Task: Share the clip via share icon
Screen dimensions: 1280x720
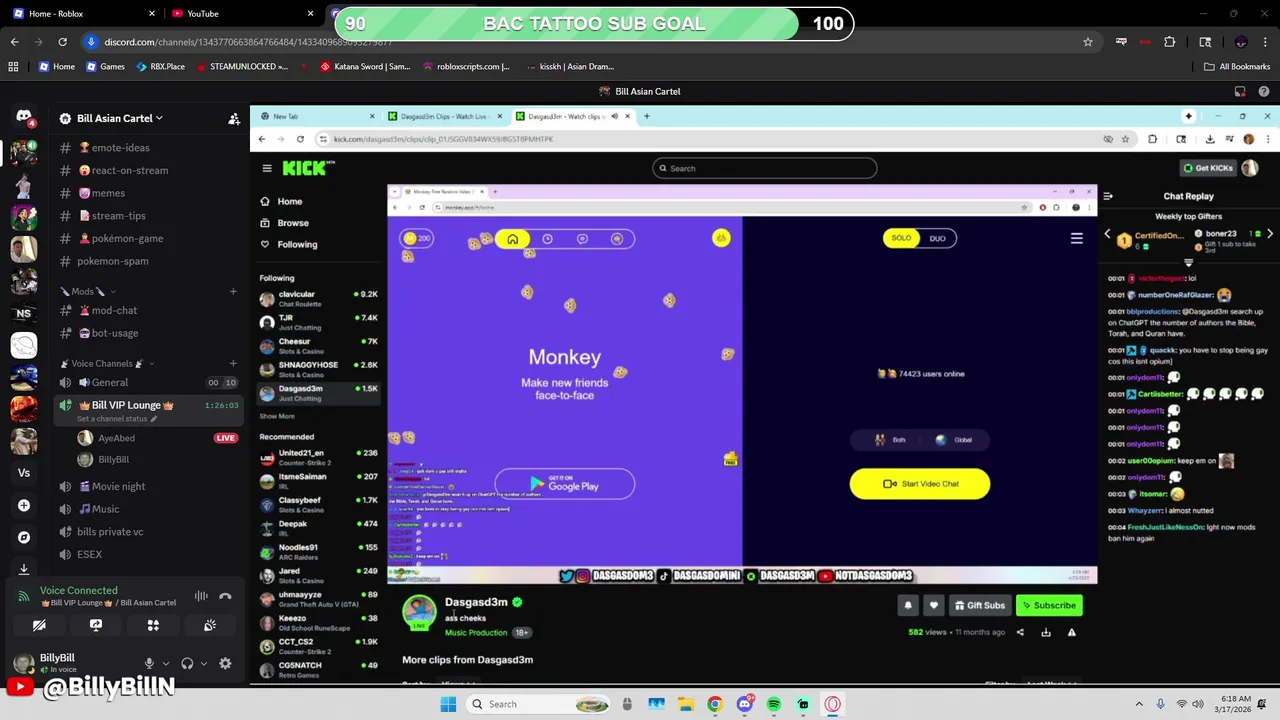Action: [x=1020, y=632]
